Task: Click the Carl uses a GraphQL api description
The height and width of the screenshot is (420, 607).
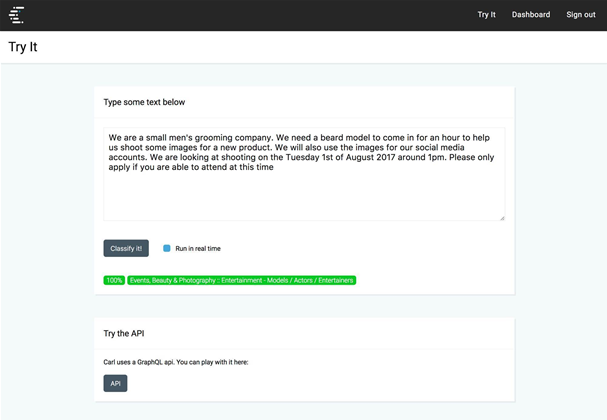Action: [x=176, y=362]
